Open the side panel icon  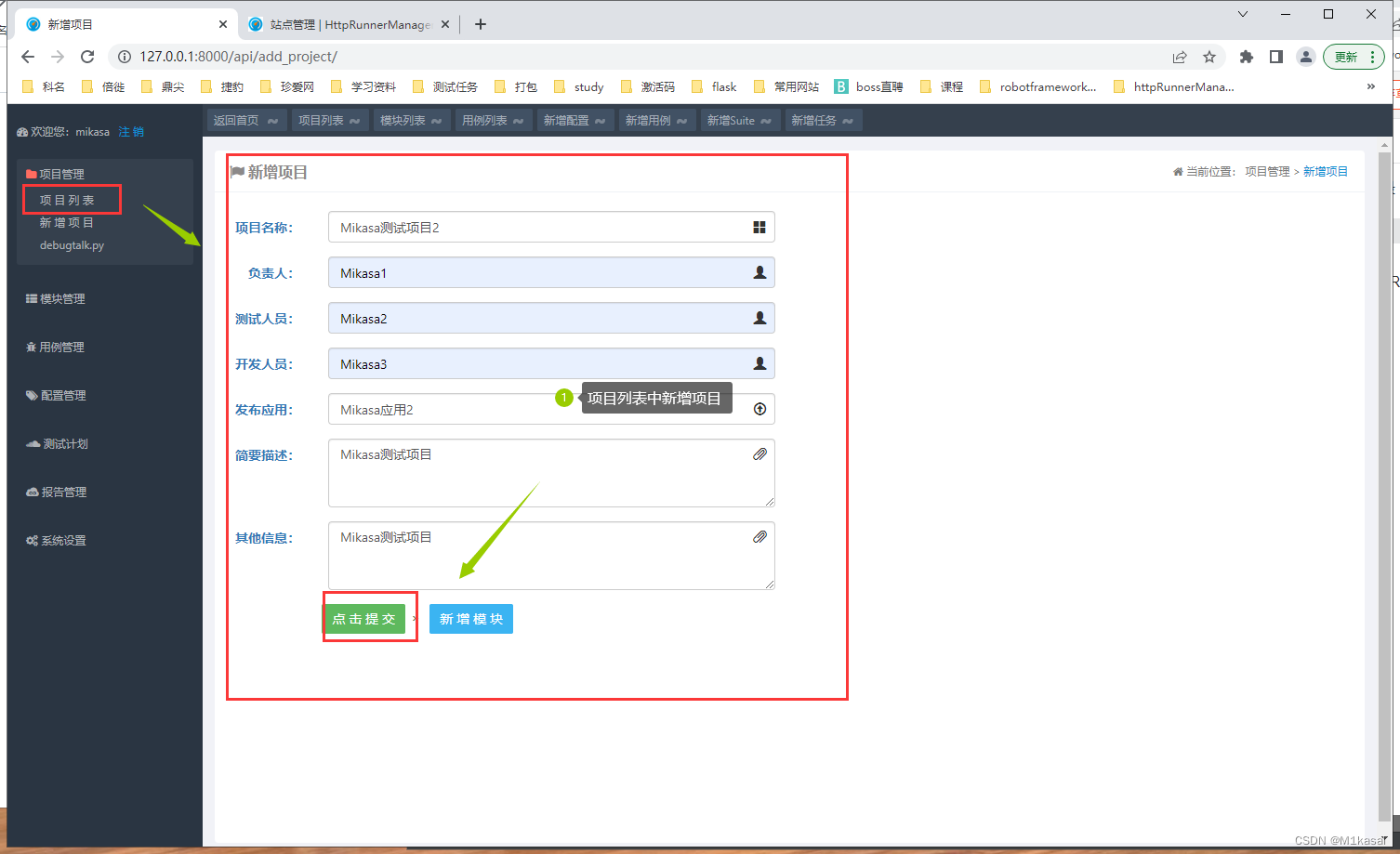point(1276,57)
